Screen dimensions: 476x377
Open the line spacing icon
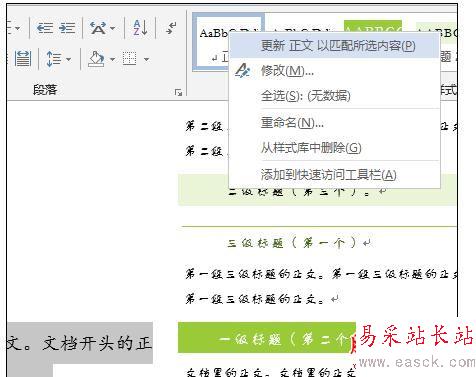tap(53, 59)
